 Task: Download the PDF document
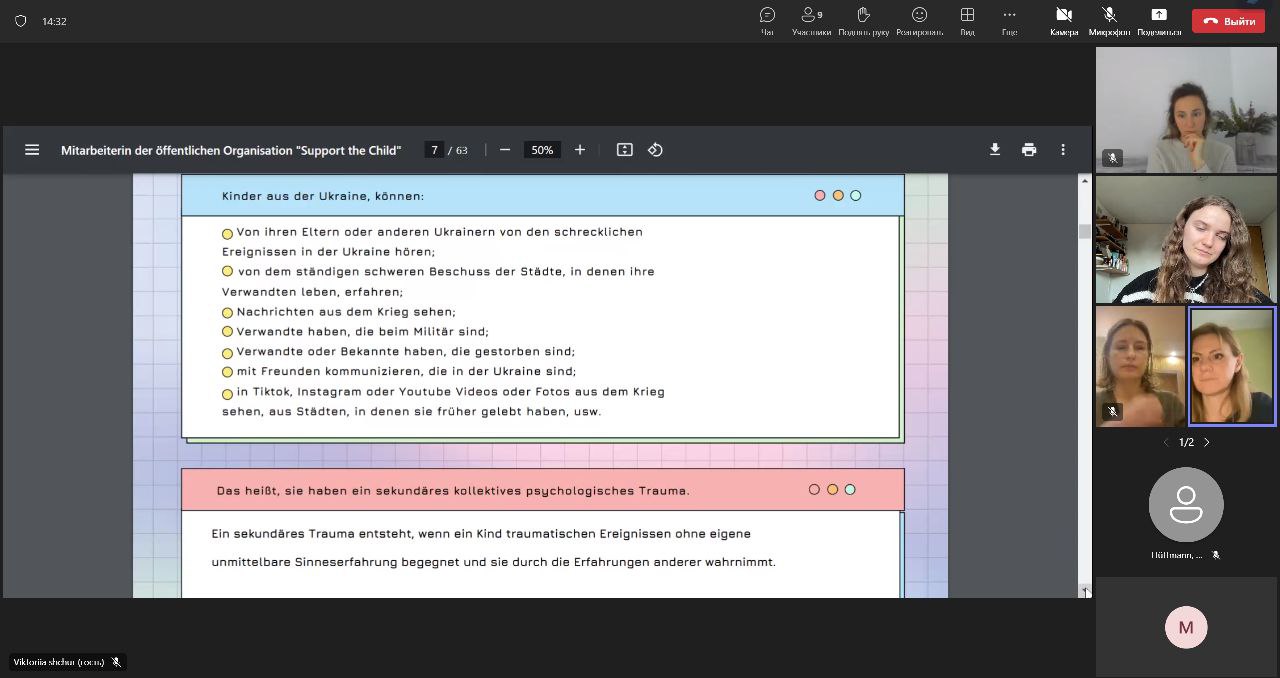[995, 150]
